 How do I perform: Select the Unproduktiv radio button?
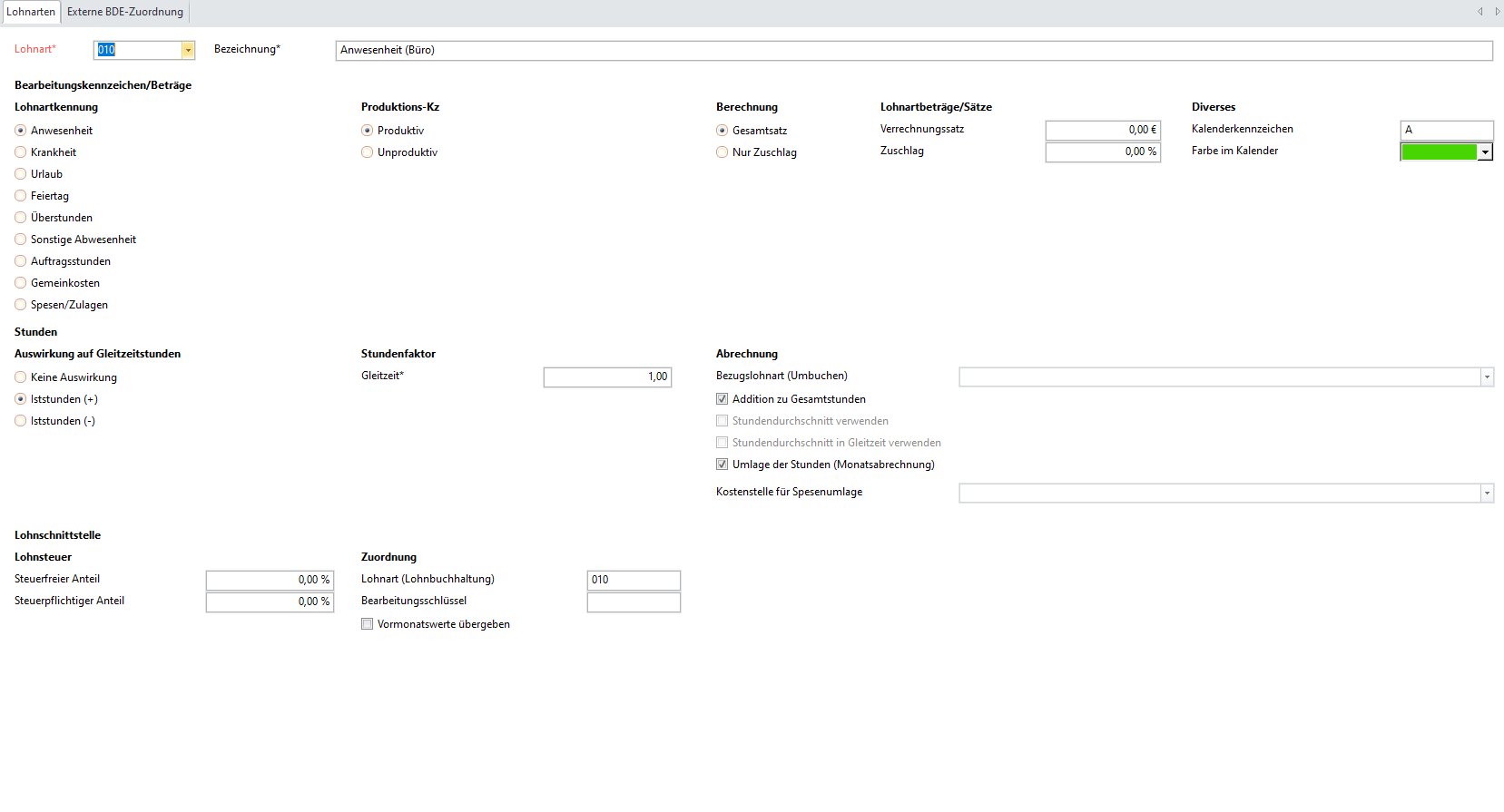tap(368, 152)
